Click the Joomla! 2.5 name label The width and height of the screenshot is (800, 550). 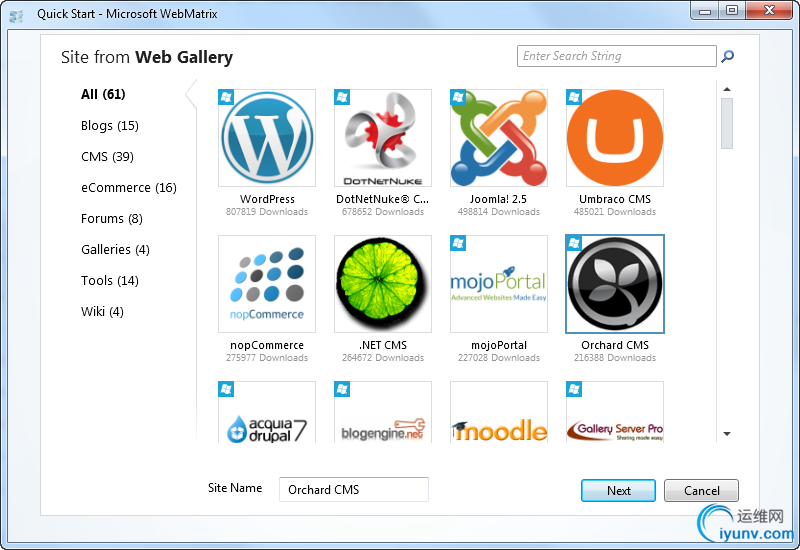[x=498, y=199]
